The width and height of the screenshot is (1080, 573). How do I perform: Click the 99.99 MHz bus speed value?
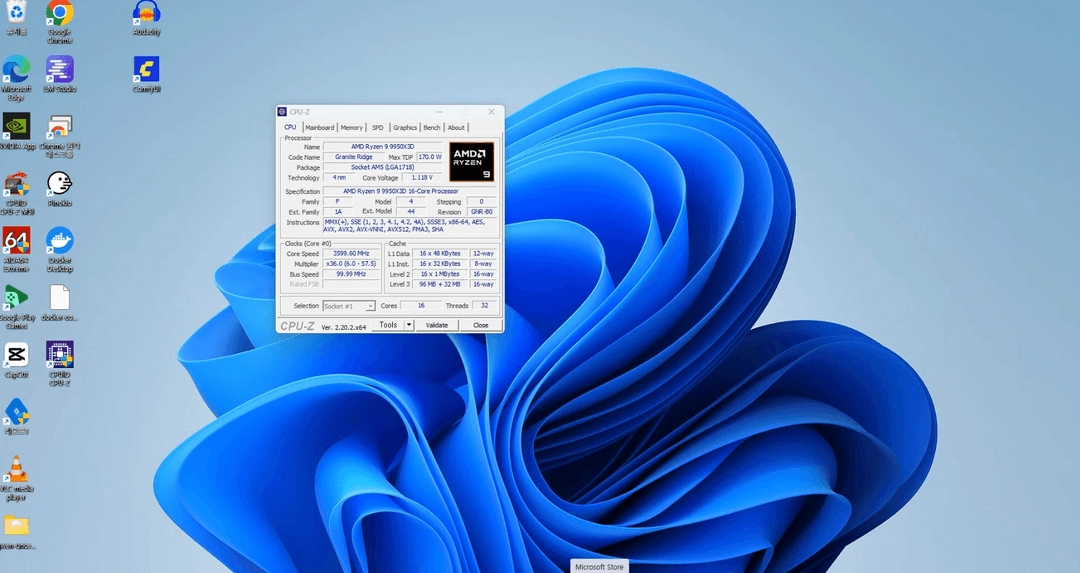click(x=351, y=274)
